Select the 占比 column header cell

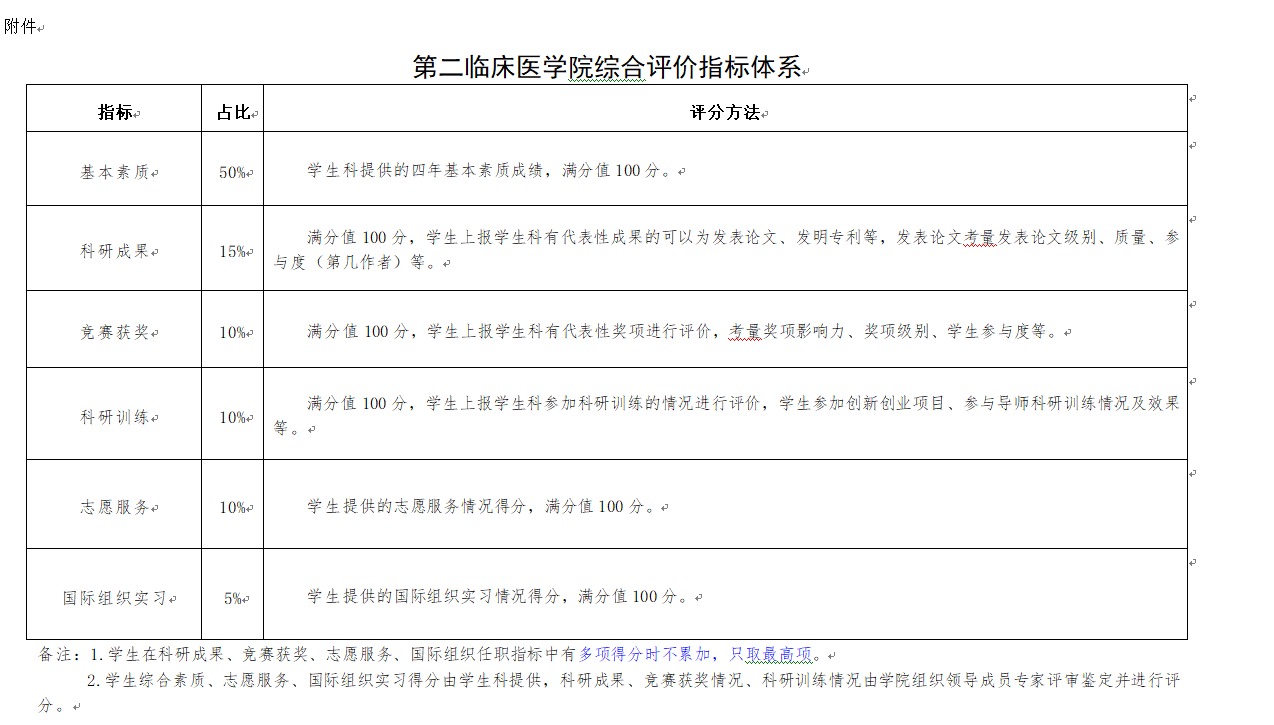pos(233,112)
